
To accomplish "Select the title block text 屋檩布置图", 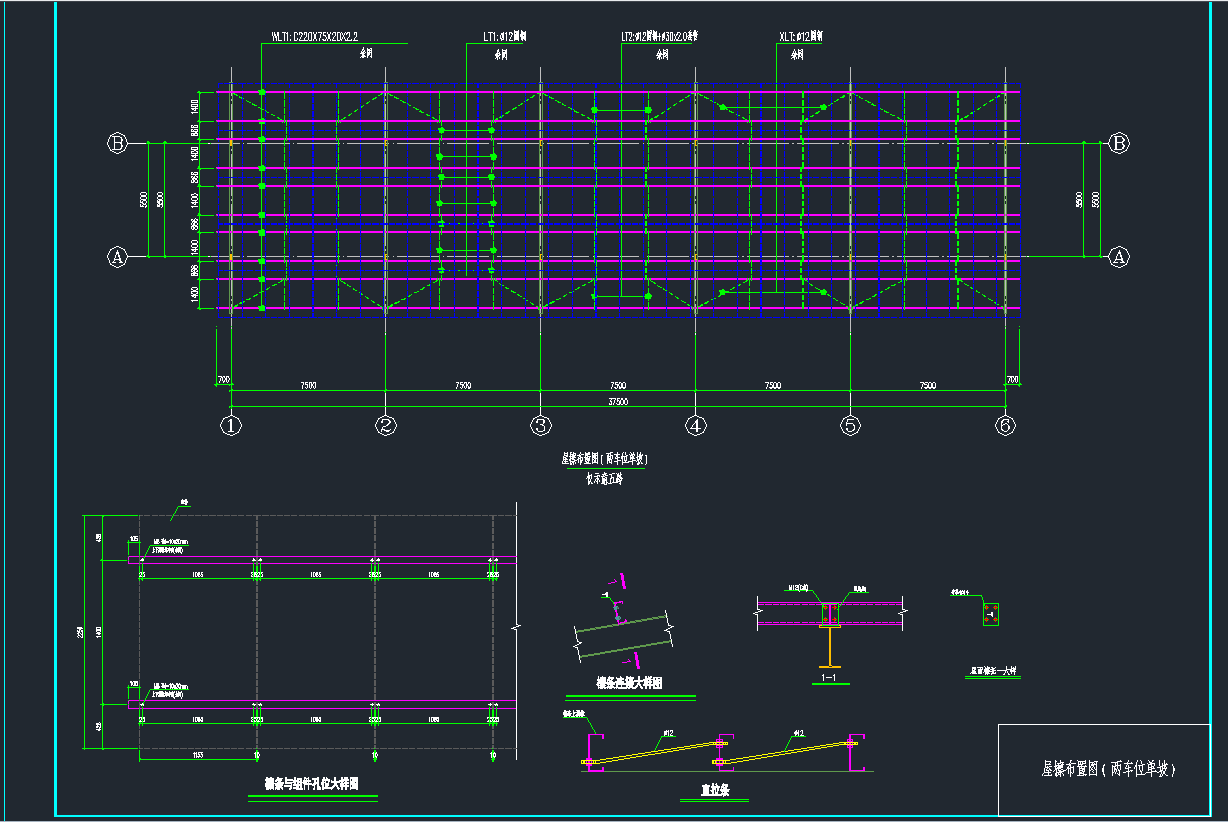I will 1108,769.
